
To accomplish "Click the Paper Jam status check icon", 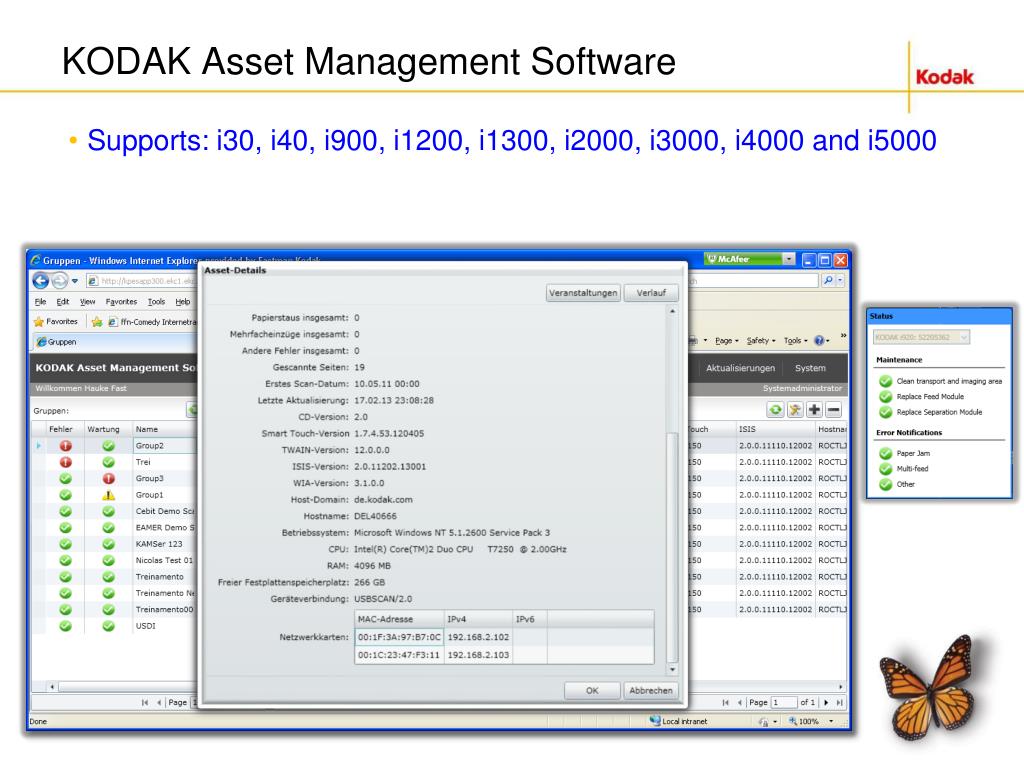I will (x=886, y=453).
